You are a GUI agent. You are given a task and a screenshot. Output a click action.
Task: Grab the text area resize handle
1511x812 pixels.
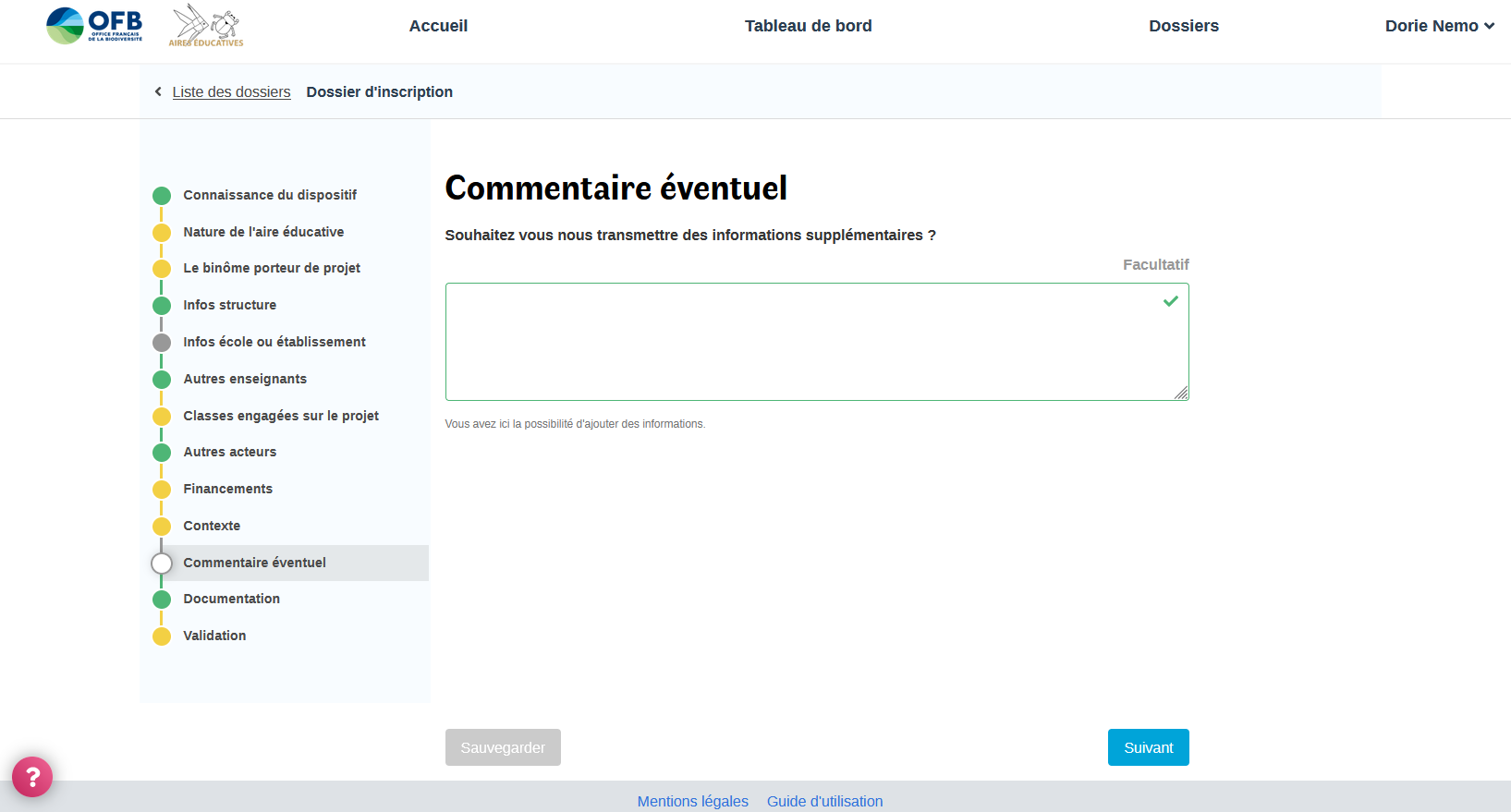[x=1181, y=393]
